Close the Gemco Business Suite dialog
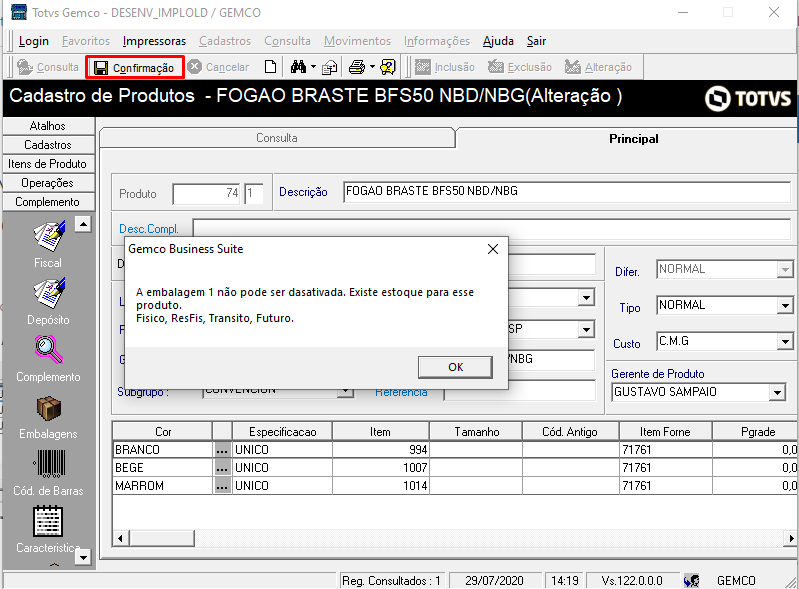This screenshot has height=589, width=799. [493, 249]
